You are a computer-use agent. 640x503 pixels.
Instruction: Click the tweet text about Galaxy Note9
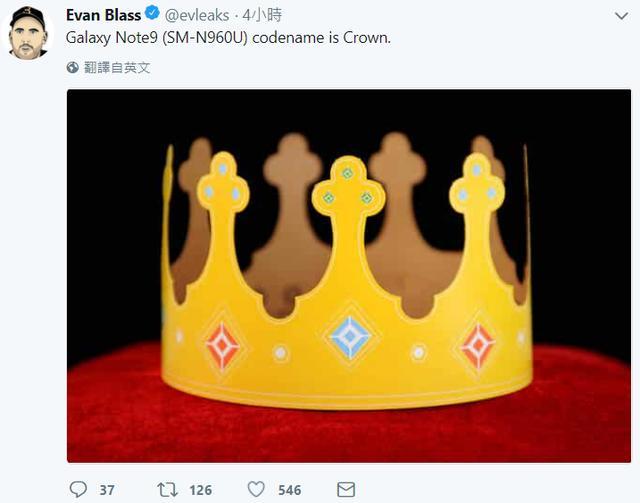pos(228,38)
